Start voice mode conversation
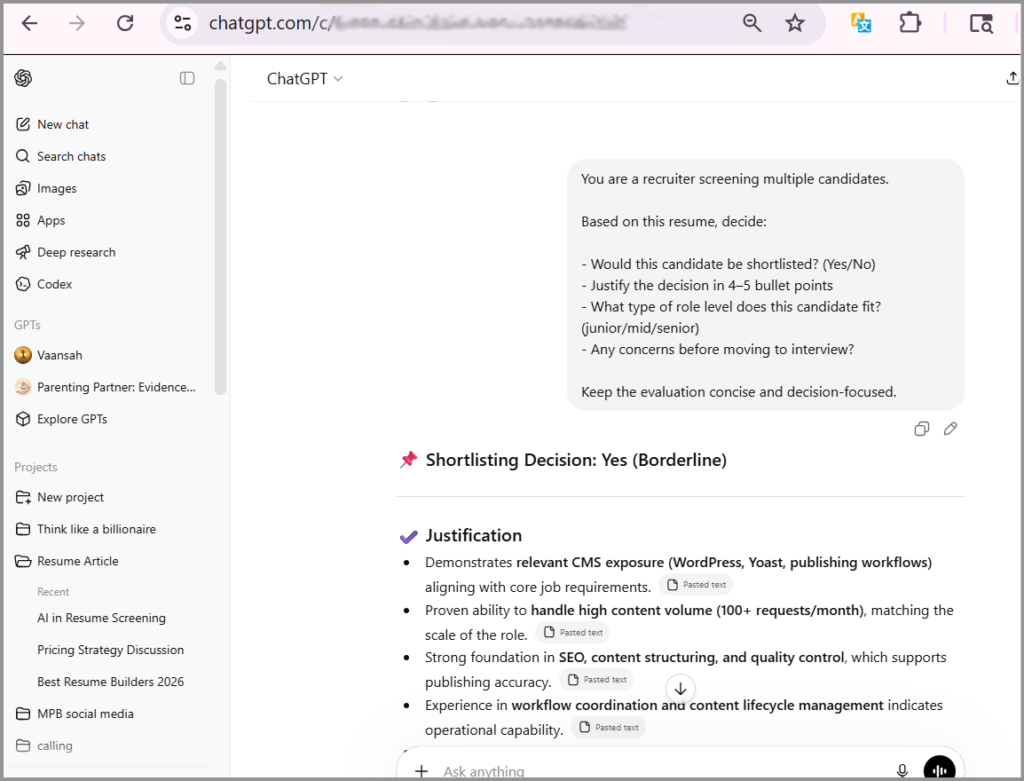The width and height of the screenshot is (1024, 781). coord(938,770)
